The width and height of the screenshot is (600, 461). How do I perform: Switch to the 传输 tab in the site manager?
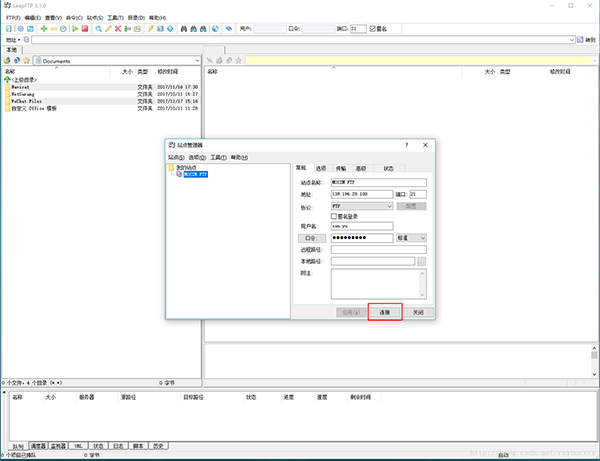click(x=341, y=168)
